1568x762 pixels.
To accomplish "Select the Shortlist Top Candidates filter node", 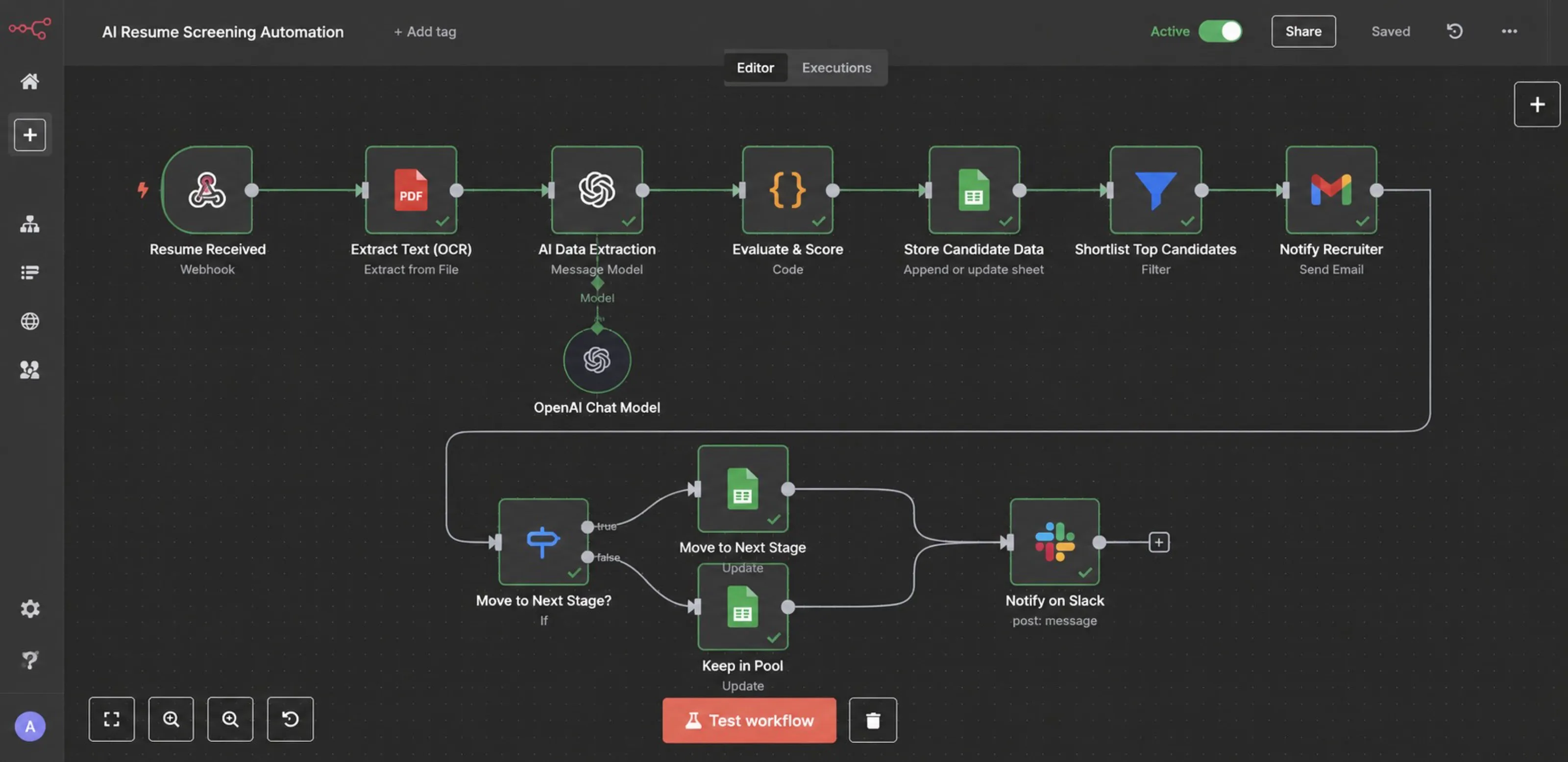I will click(x=1155, y=190).
